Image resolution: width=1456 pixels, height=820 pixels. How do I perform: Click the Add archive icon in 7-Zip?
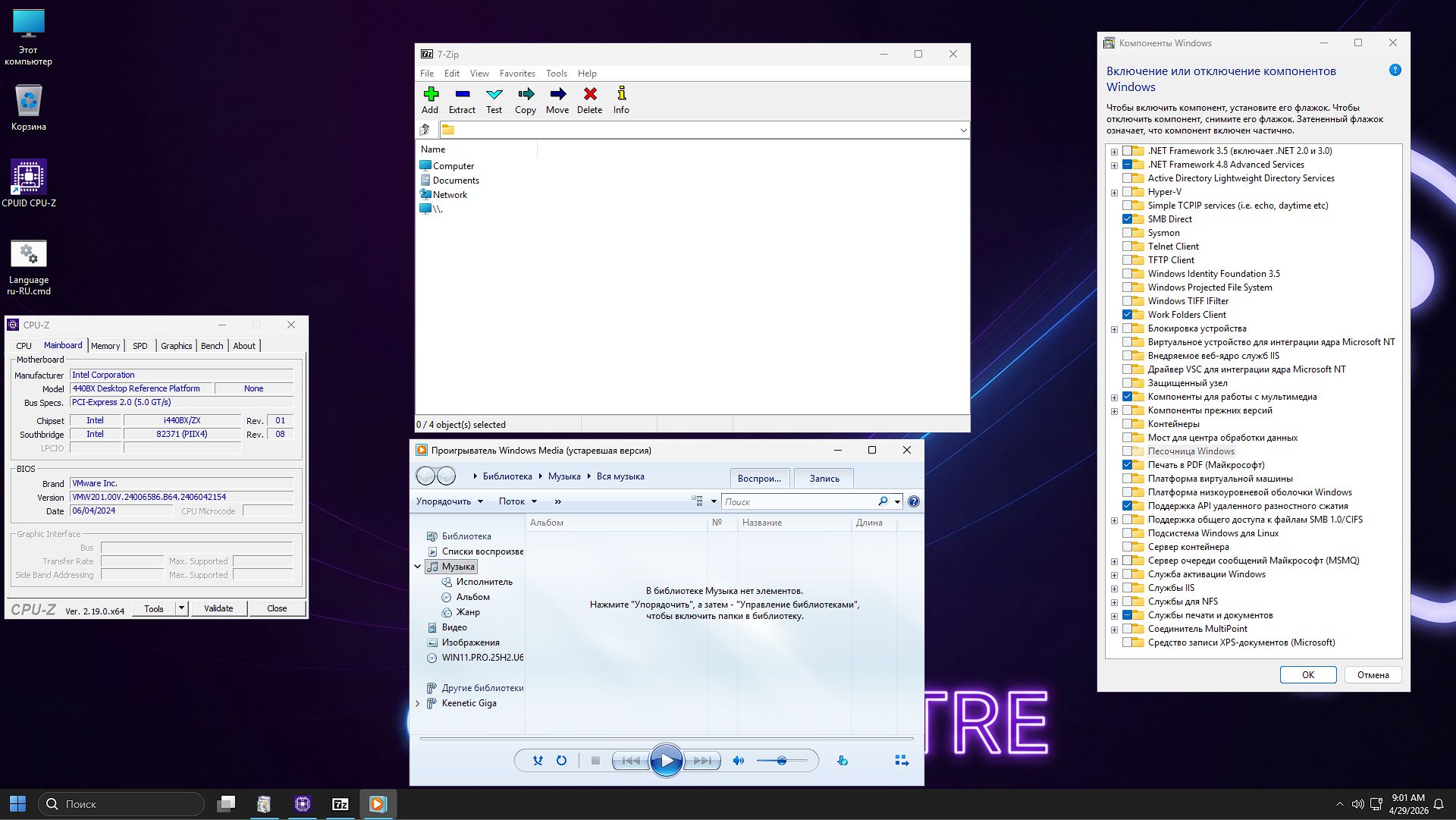point(430,99)
